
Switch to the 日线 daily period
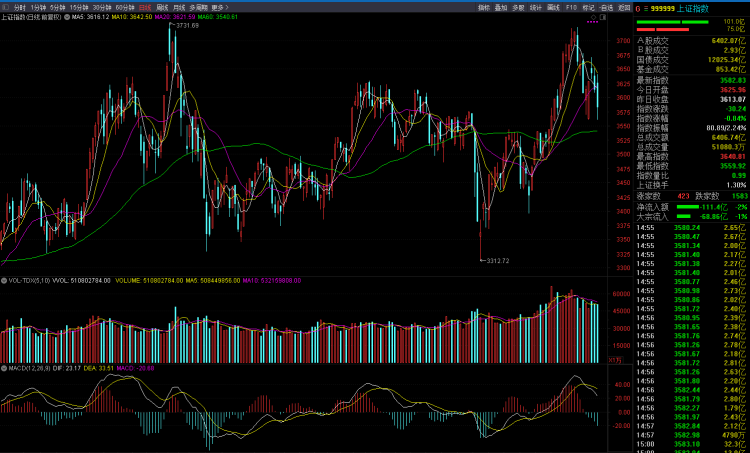point(146,7)
